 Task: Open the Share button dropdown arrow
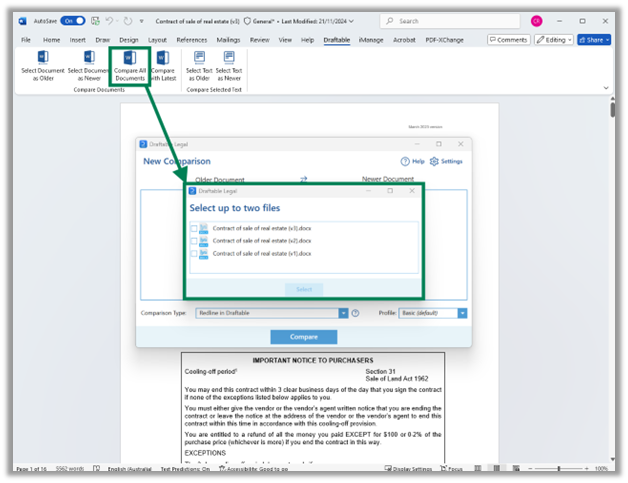click(608, 40)
